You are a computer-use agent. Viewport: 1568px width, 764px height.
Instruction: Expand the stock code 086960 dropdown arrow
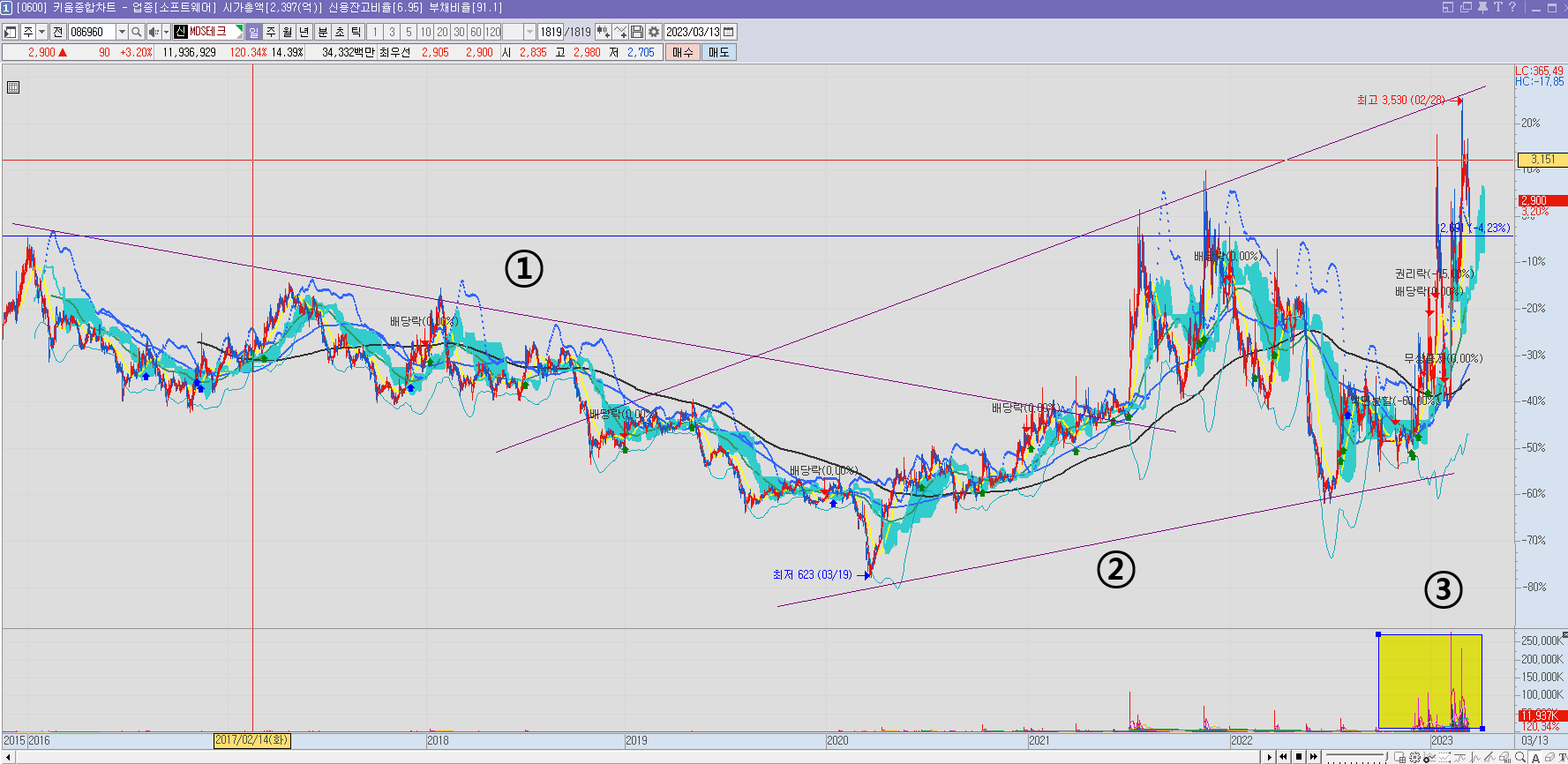coord(122,32)
